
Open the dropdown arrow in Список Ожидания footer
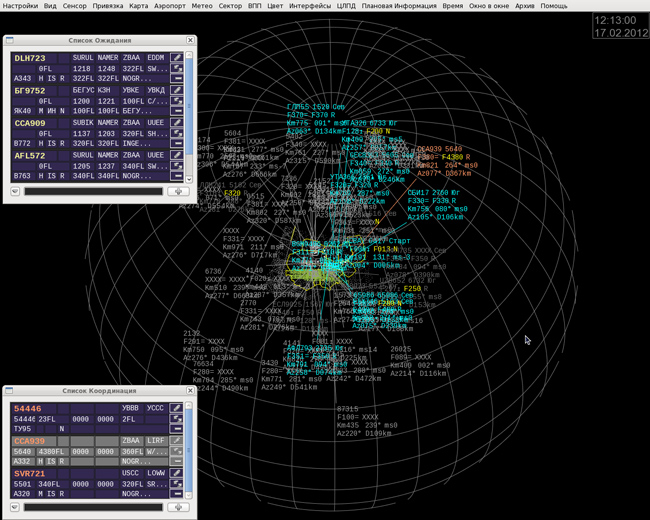click(x=15, y=192)
